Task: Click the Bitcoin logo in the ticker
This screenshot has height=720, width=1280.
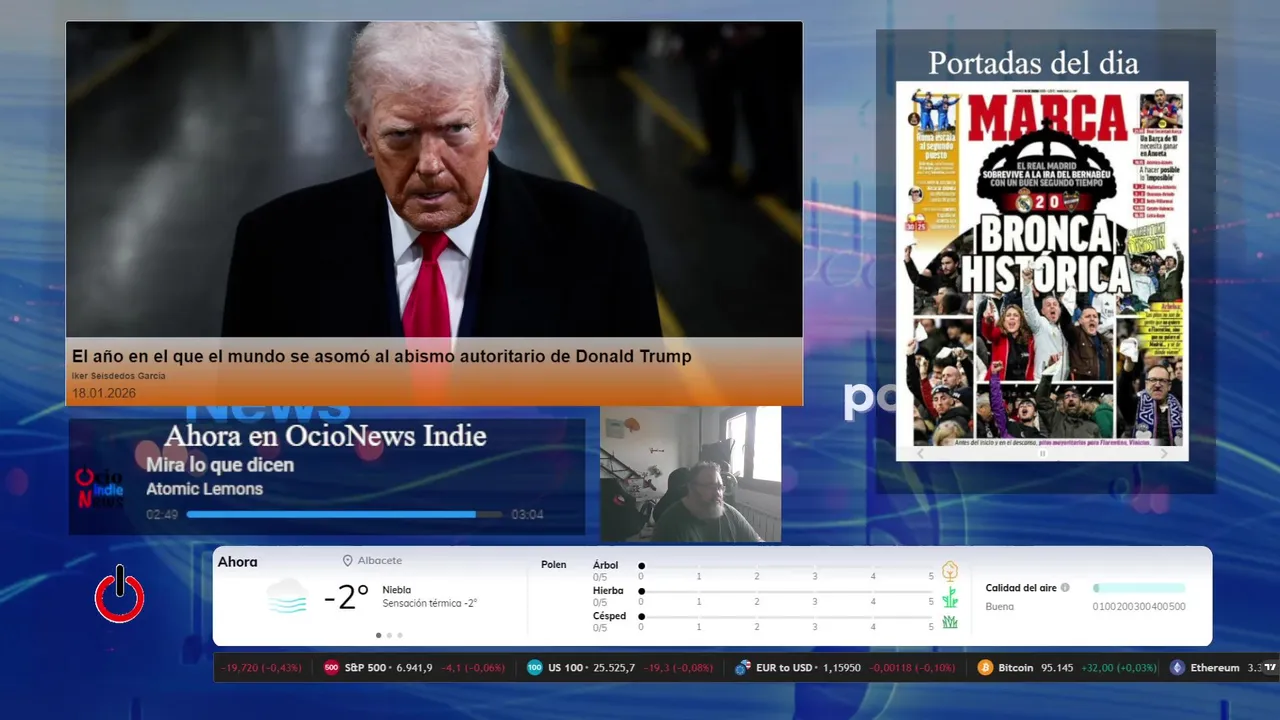Action: pyautogui.click(x=985, y=668)
